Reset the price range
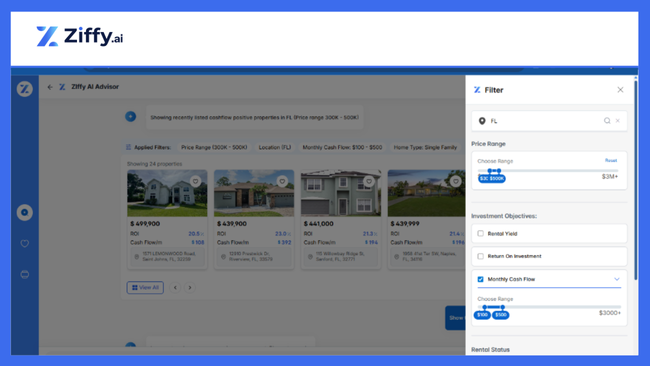This screenshot has width=650, height=366. (611, 160)
